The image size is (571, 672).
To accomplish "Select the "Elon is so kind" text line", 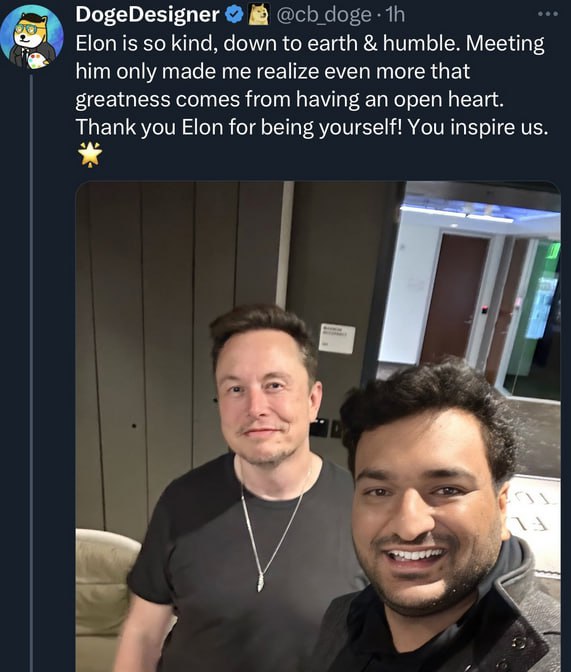I will click(310, 43).
